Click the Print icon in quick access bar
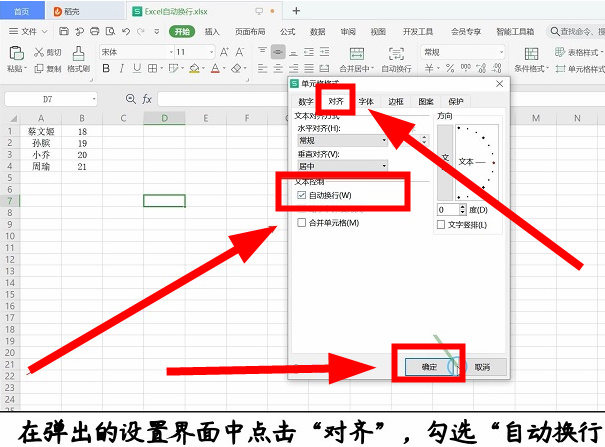The image size is (605, 447). pyautogui.click(x=95, y=31)
